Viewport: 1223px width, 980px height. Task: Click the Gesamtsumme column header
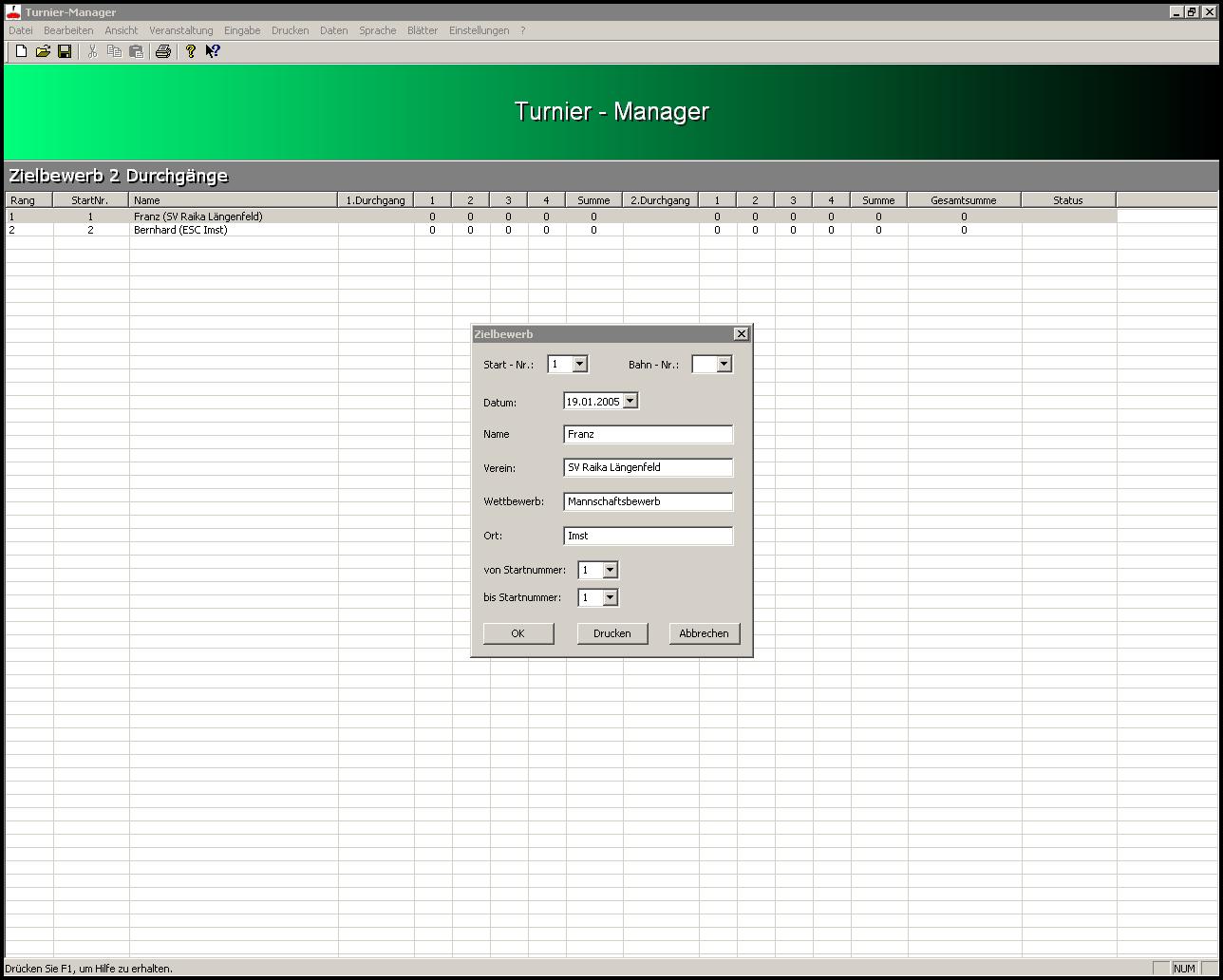tap(964, 200)
